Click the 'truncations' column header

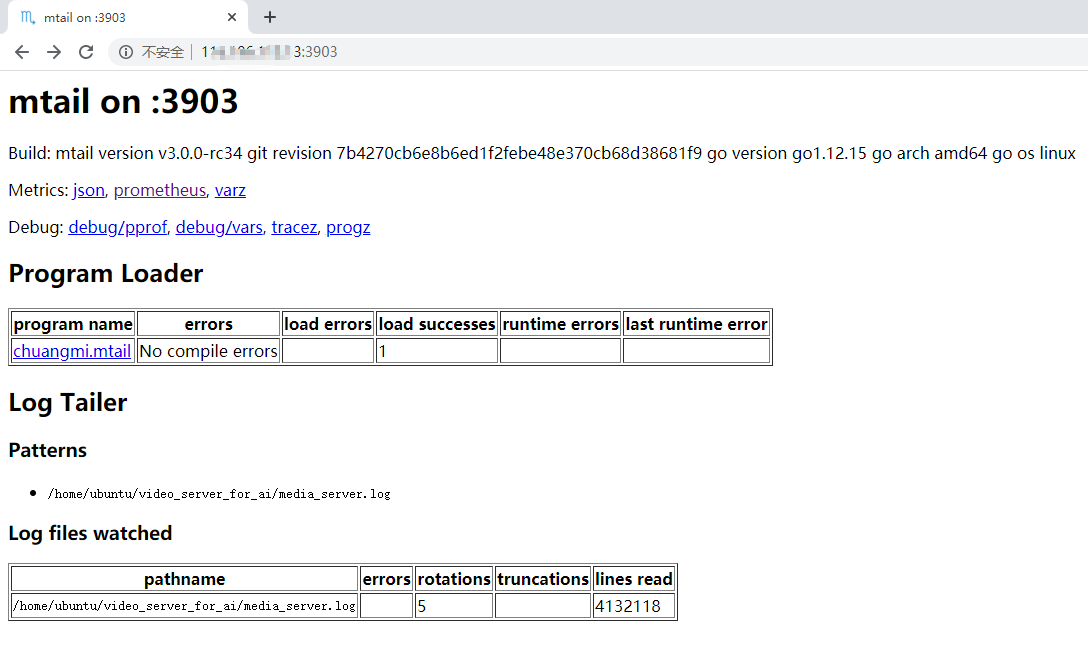point(543,579)
